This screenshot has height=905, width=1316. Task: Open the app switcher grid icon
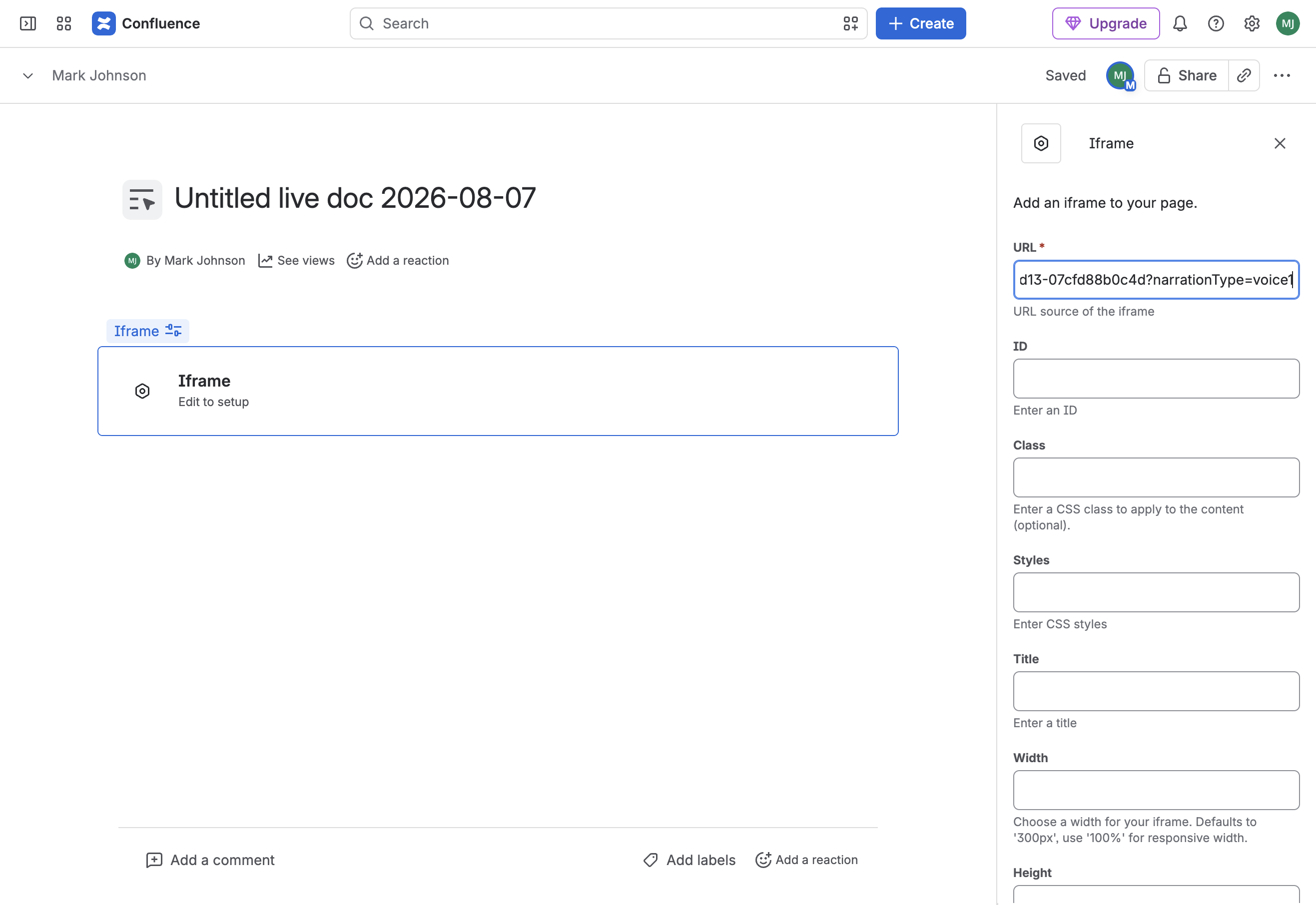click(x=63, y=23)
